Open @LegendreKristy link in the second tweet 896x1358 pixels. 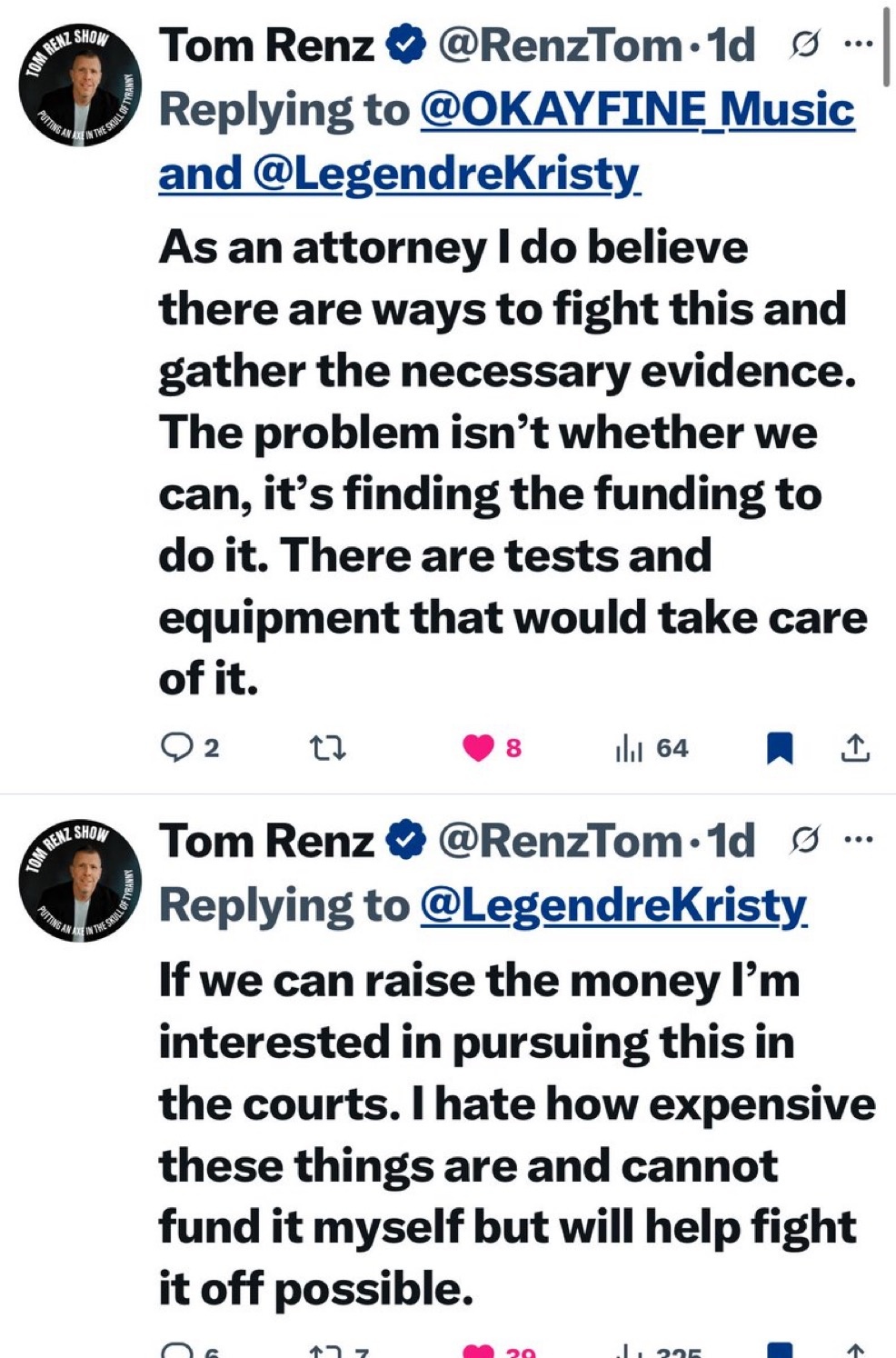click(x=613, y=905)
